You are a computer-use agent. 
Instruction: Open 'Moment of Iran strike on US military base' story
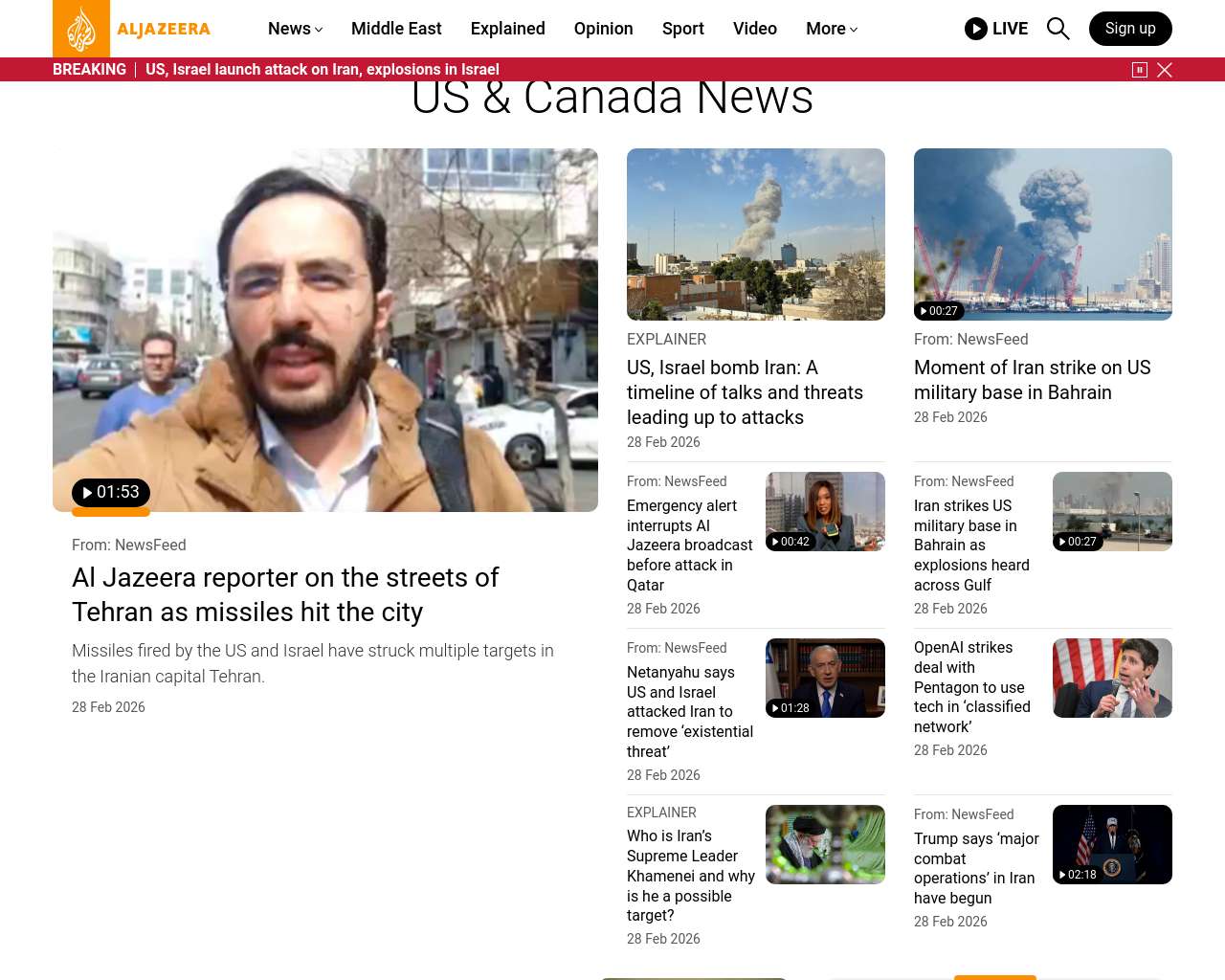point(1033,380)
